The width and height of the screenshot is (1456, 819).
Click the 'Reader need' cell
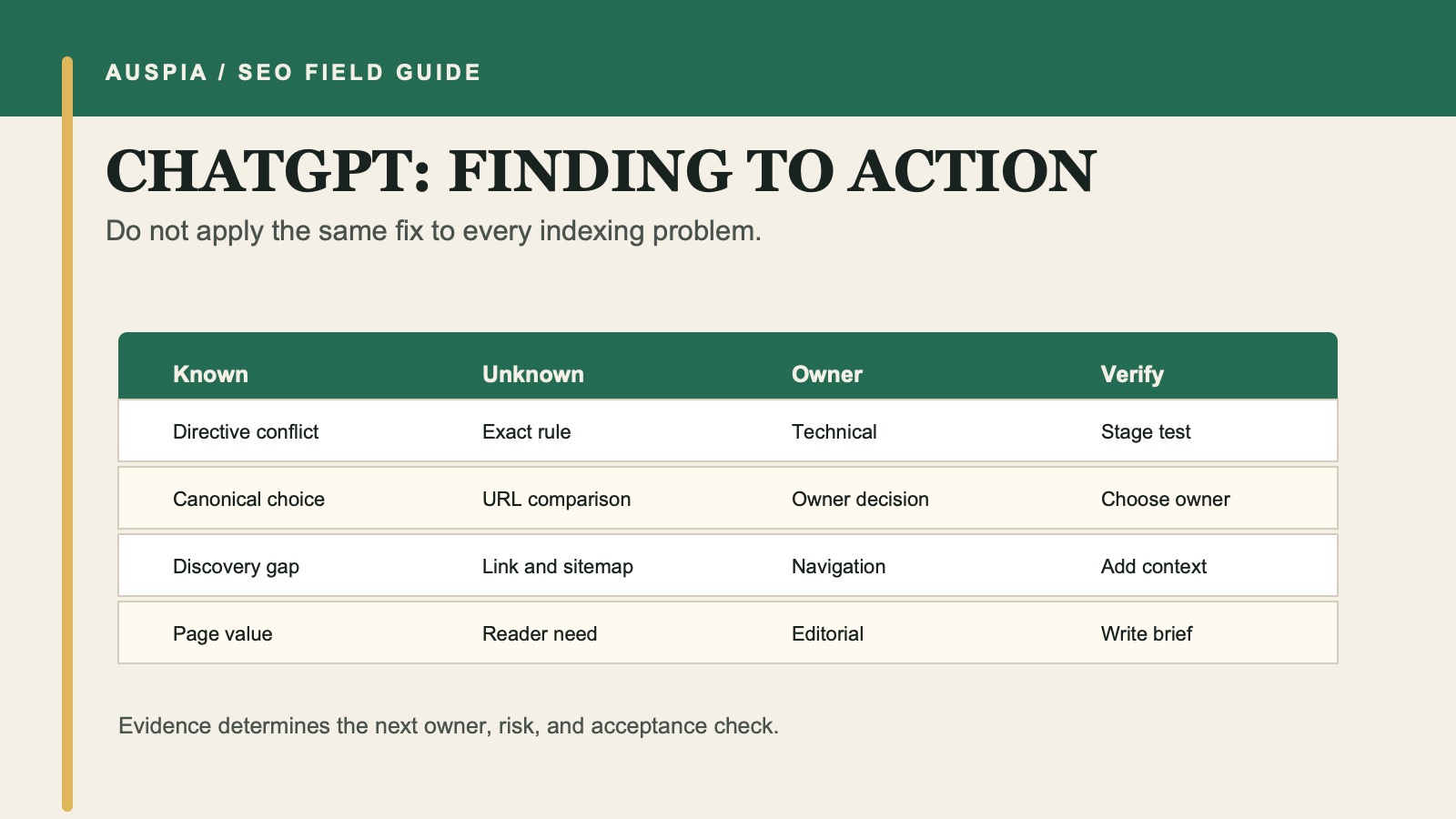point(540,634)
